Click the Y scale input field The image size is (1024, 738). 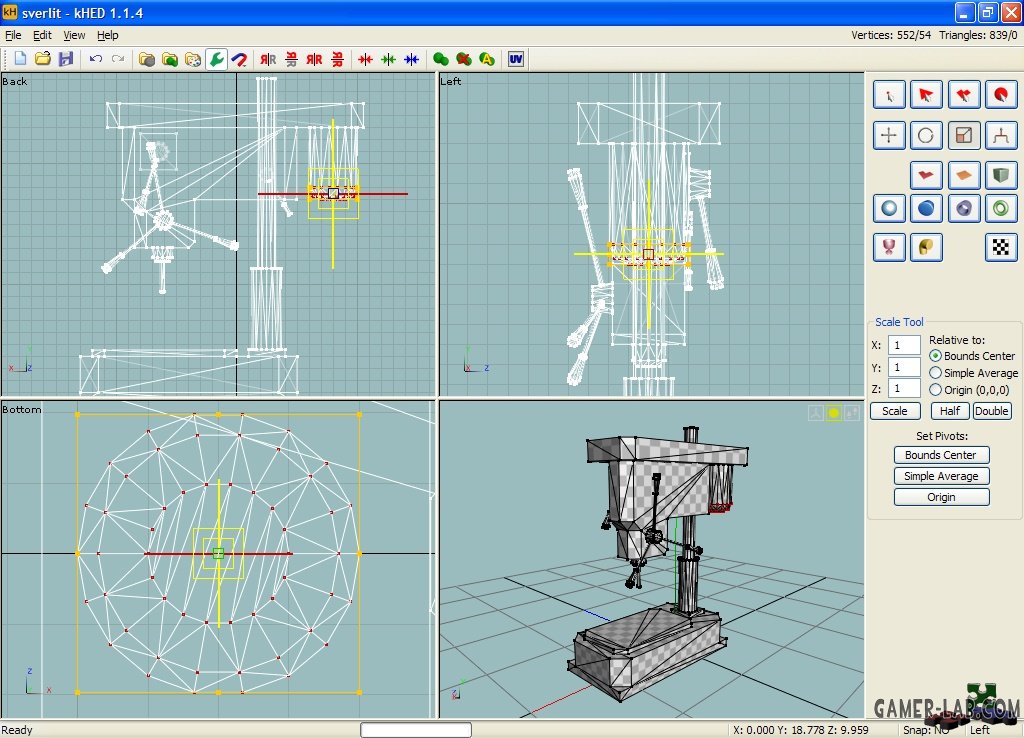point(904,367)
